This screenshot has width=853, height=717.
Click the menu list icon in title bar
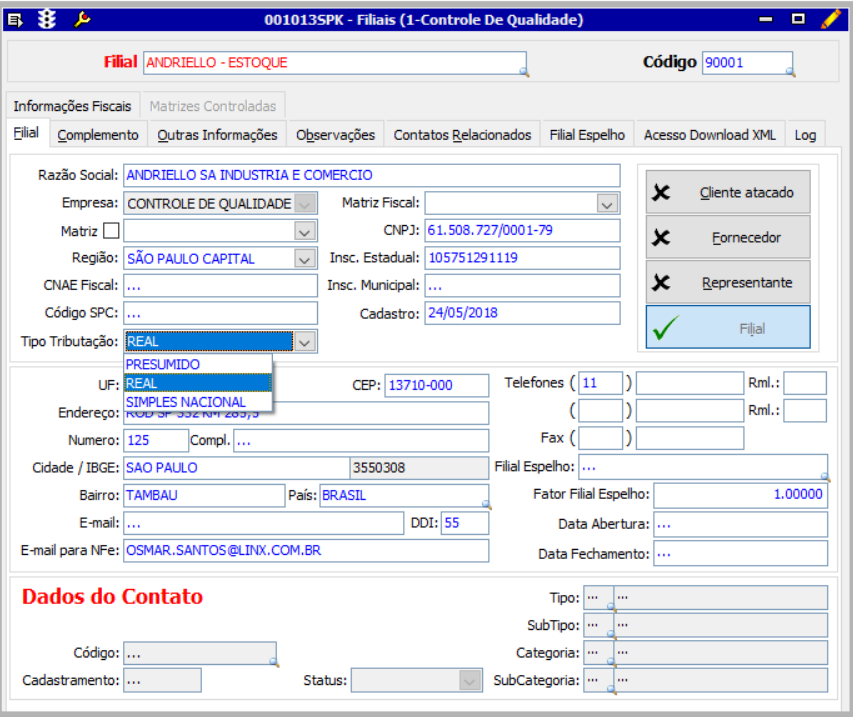coord(15,21)
